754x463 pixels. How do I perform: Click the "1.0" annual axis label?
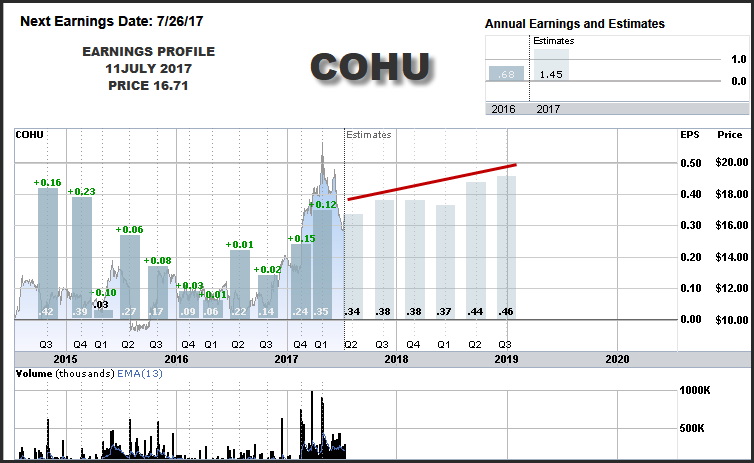coord(739,60)
